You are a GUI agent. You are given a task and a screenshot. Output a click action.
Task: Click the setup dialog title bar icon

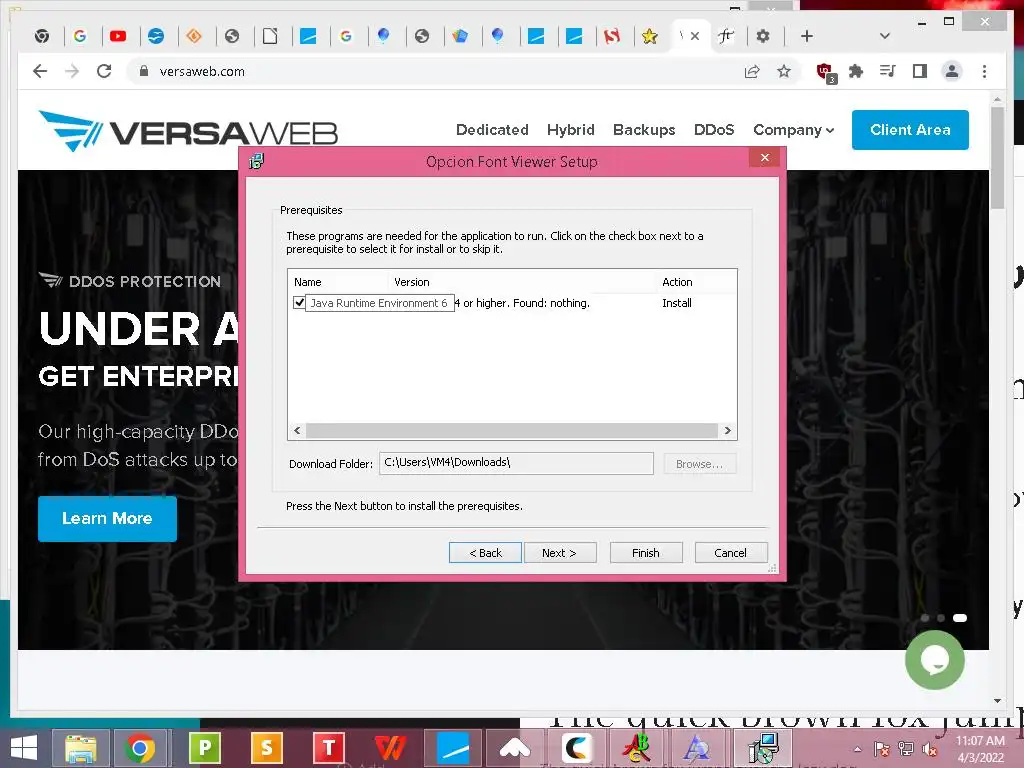[x=257, y=161]
